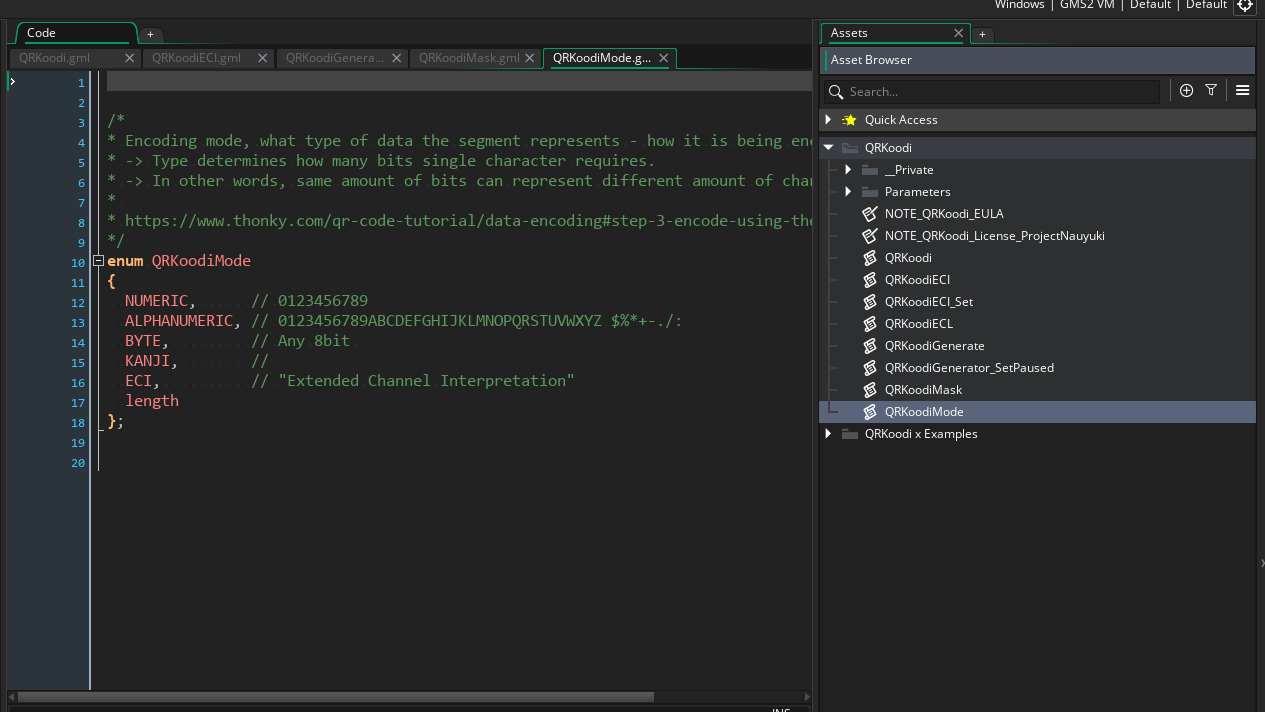Close the QRKoodi.gml tab
The width and height of the screenshot is (1265, 712).
129,58
